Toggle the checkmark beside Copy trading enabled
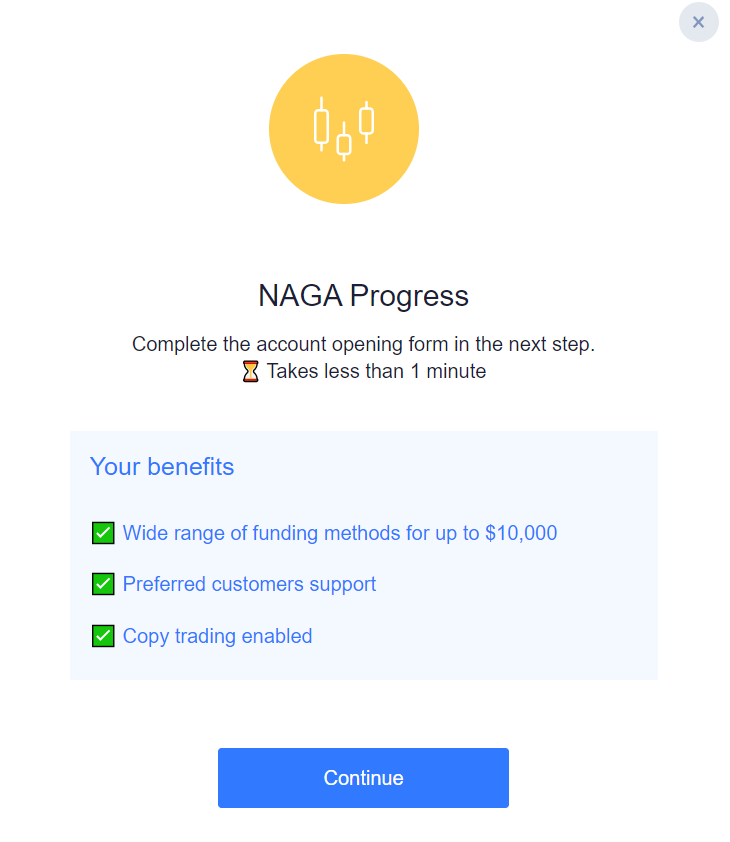Image resolution: width=730 pixels, height=842 pixels. 103,636
